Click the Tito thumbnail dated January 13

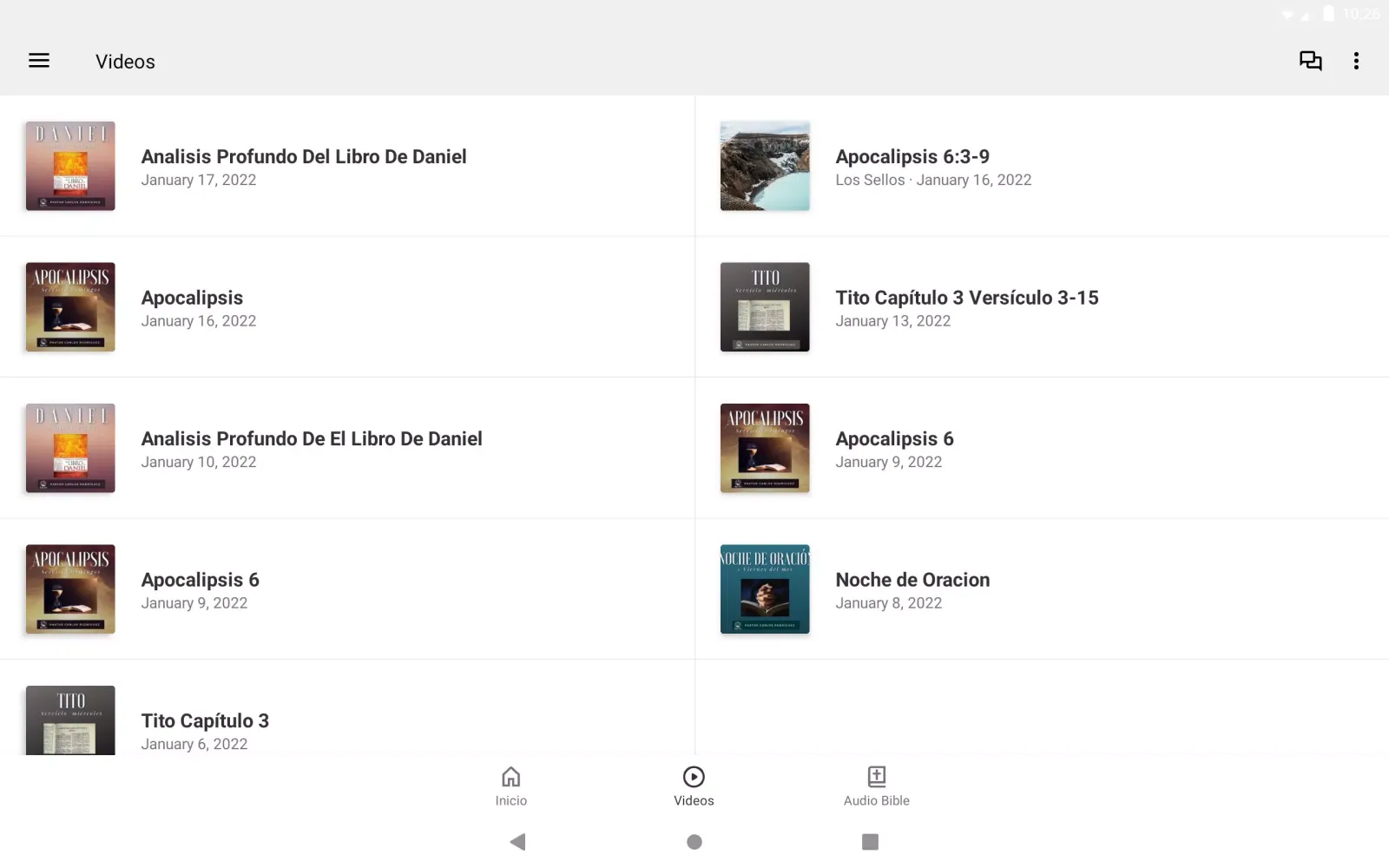pos(765,307)
